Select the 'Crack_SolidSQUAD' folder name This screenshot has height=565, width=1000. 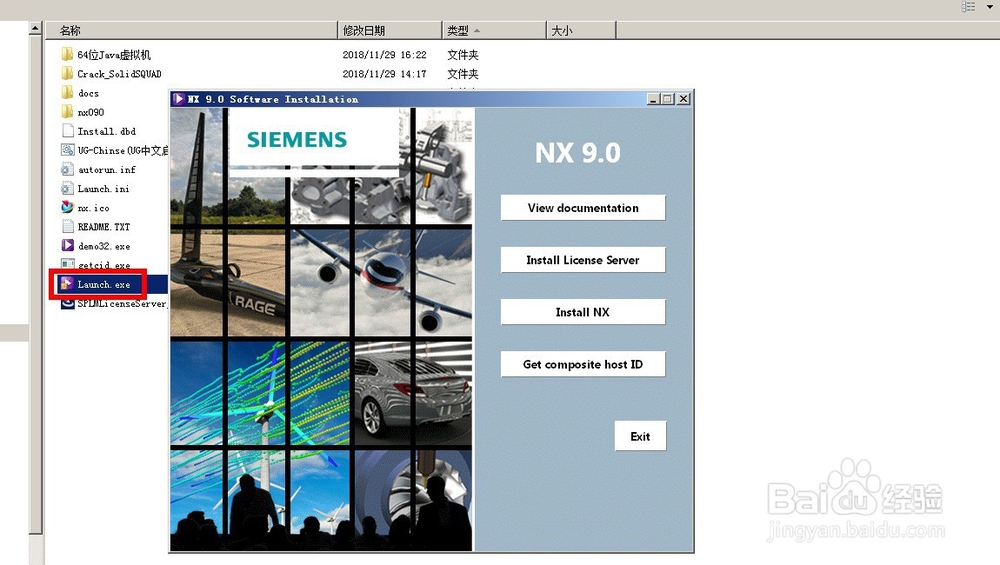tap(119, 74)
